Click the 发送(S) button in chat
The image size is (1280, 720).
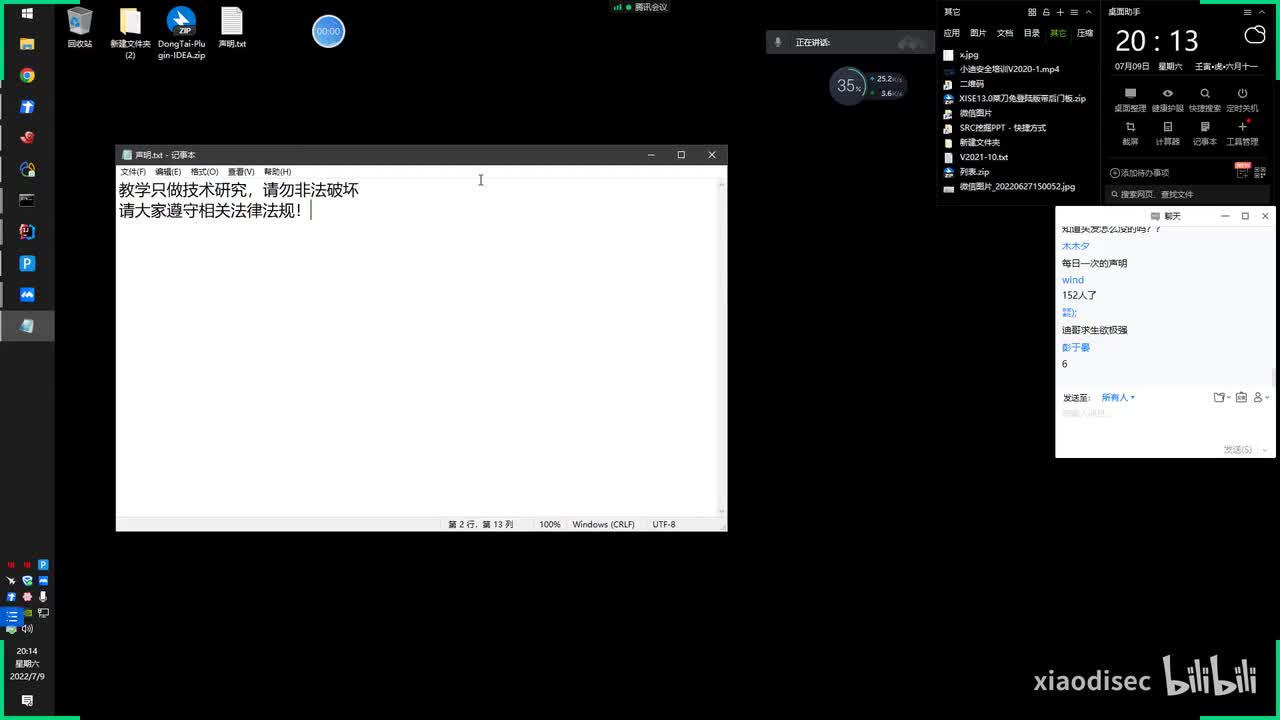coord(1237,450)
